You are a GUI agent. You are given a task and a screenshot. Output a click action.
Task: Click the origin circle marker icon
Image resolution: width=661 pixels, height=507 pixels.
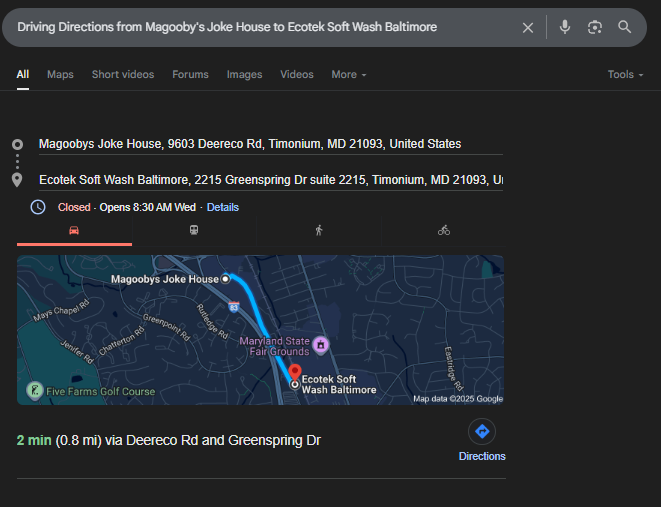tap(17, 145)
